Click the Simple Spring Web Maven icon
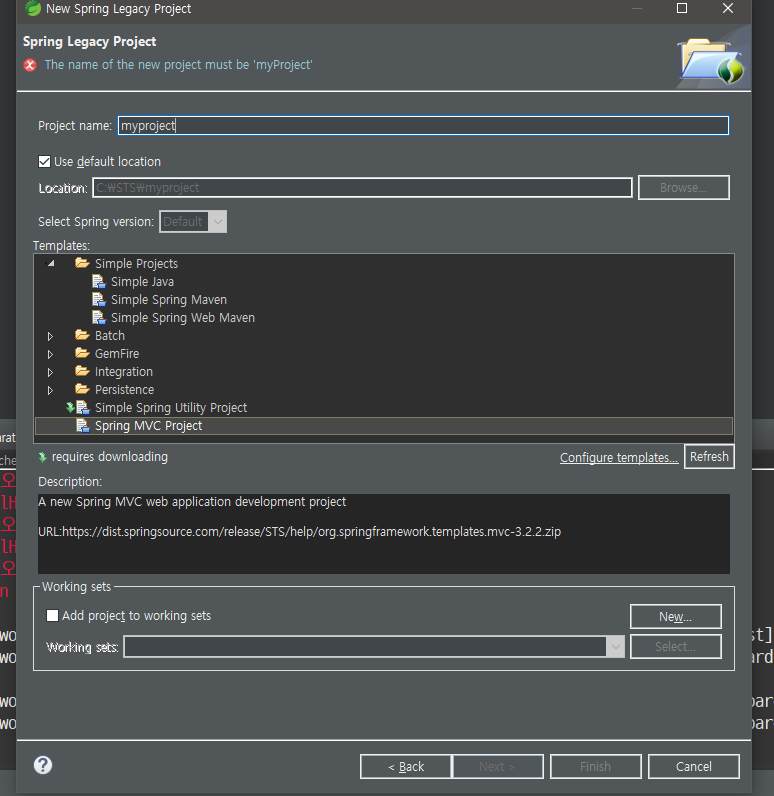This screenshot has height=796, width=774. click(98, 317)
